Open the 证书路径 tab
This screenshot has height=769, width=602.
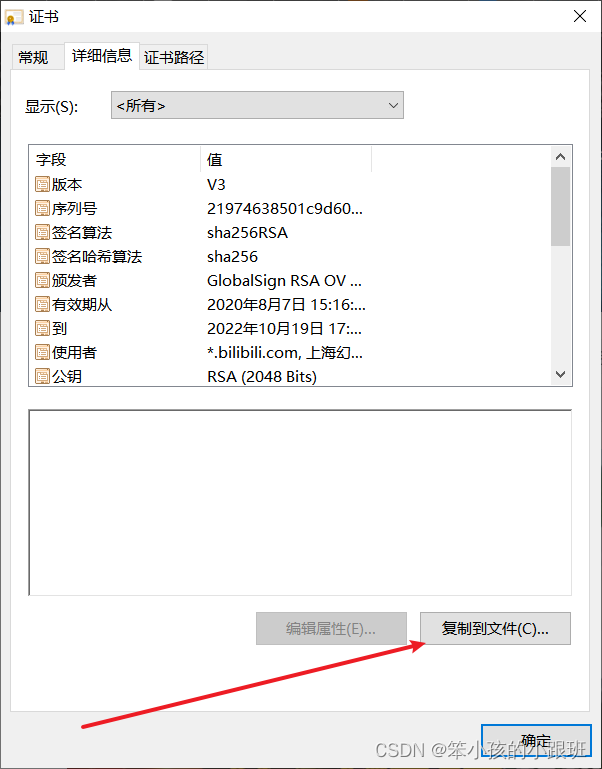pos(174,57)
